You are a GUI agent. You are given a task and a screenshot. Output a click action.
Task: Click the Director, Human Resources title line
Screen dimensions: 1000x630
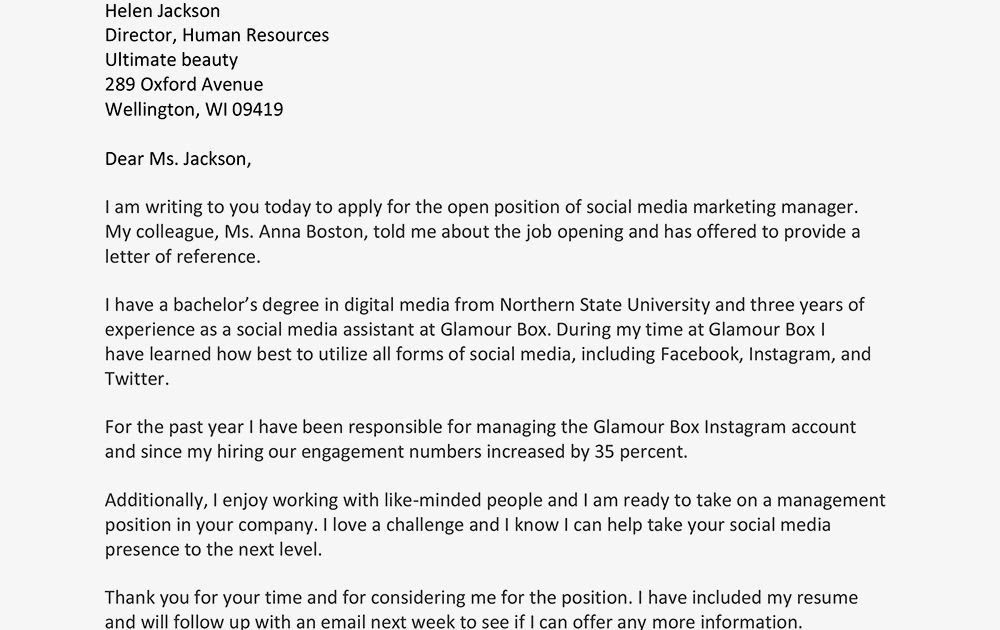coord(217,36)
